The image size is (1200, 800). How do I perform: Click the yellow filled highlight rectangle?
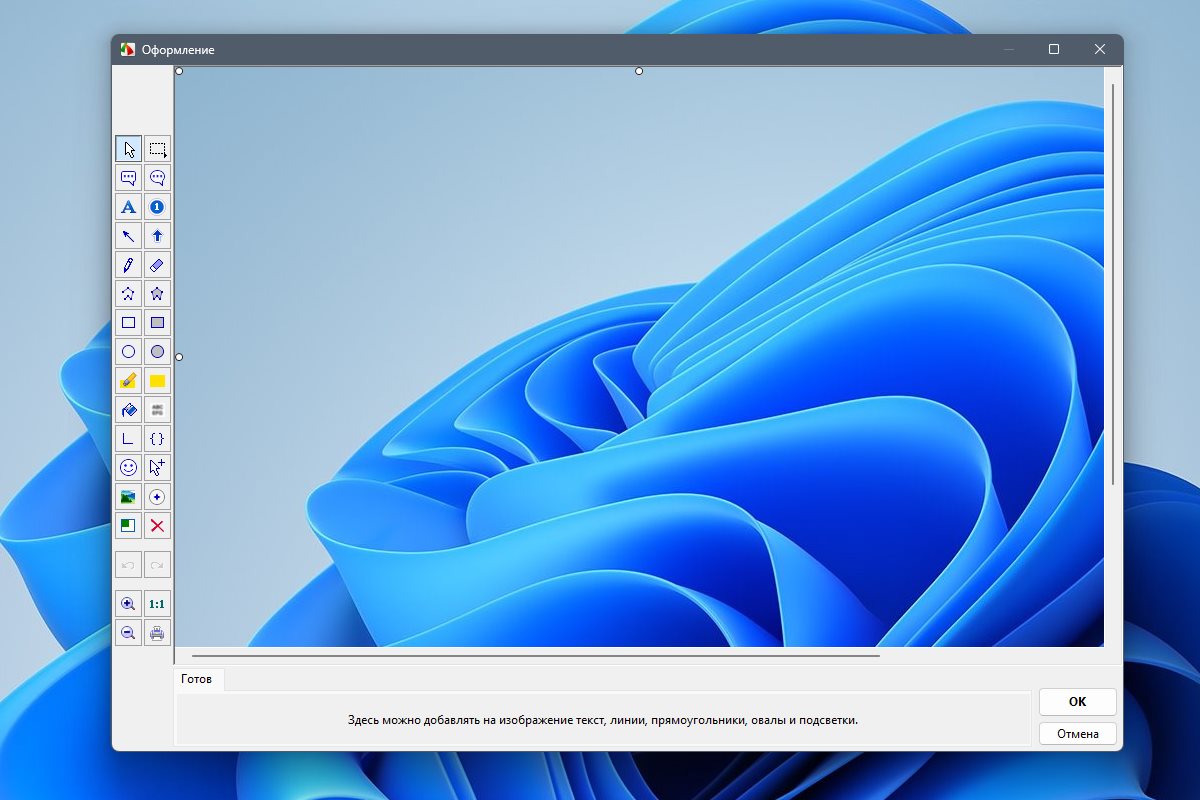[x=157, y=381]
